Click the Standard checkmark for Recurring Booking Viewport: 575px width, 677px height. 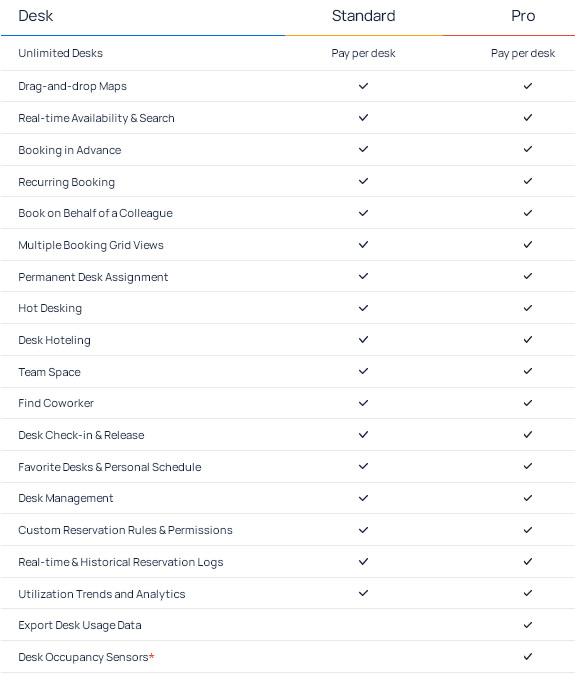pos(363,181)
